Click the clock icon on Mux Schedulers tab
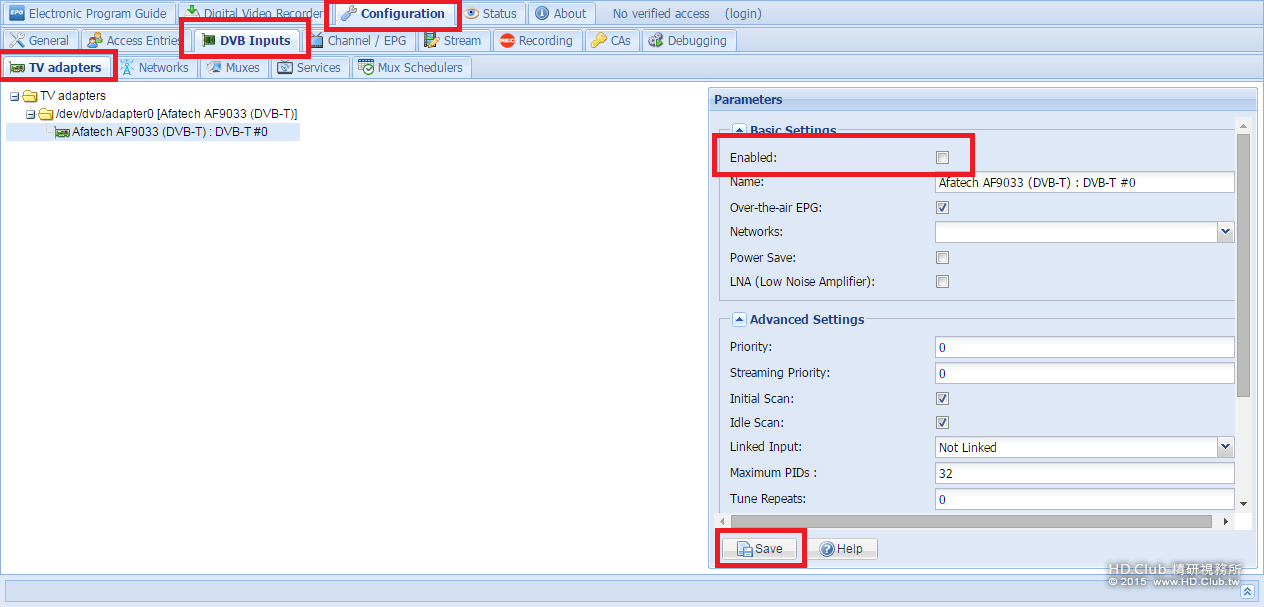The height and width of the screenshot is (607, 1264). (366, 68)
